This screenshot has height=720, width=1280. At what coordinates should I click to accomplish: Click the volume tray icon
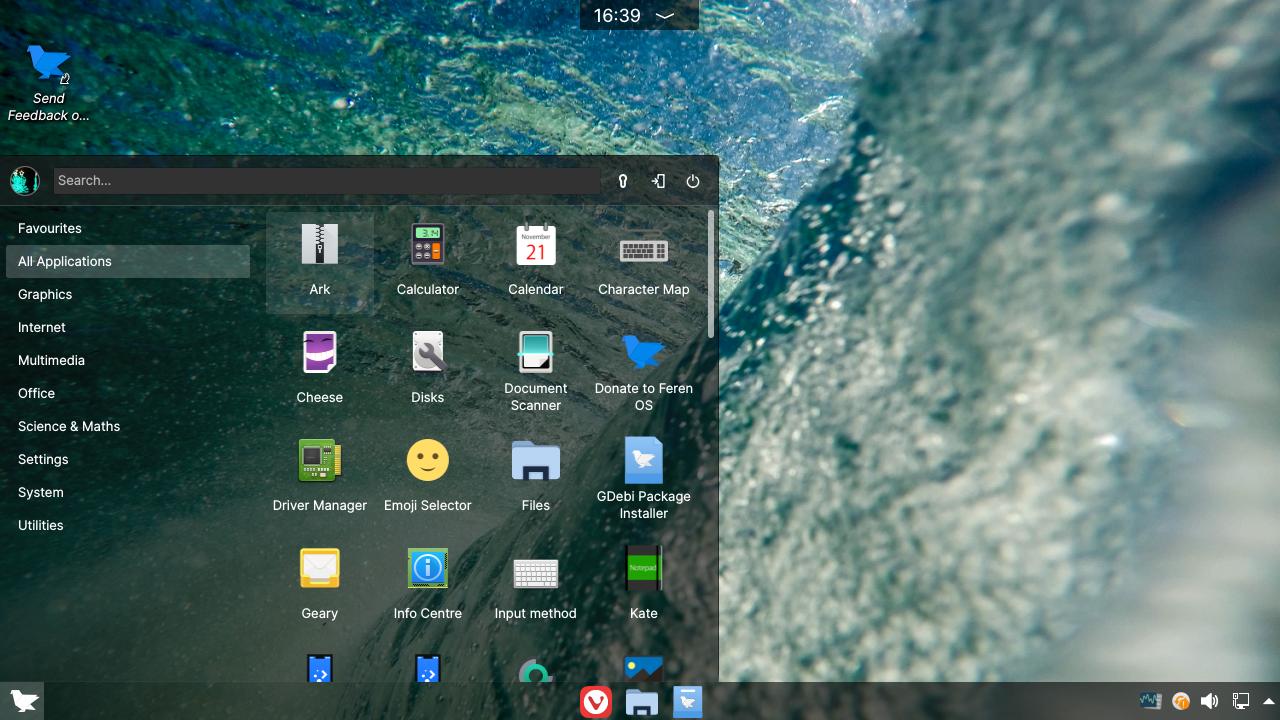1210,701
